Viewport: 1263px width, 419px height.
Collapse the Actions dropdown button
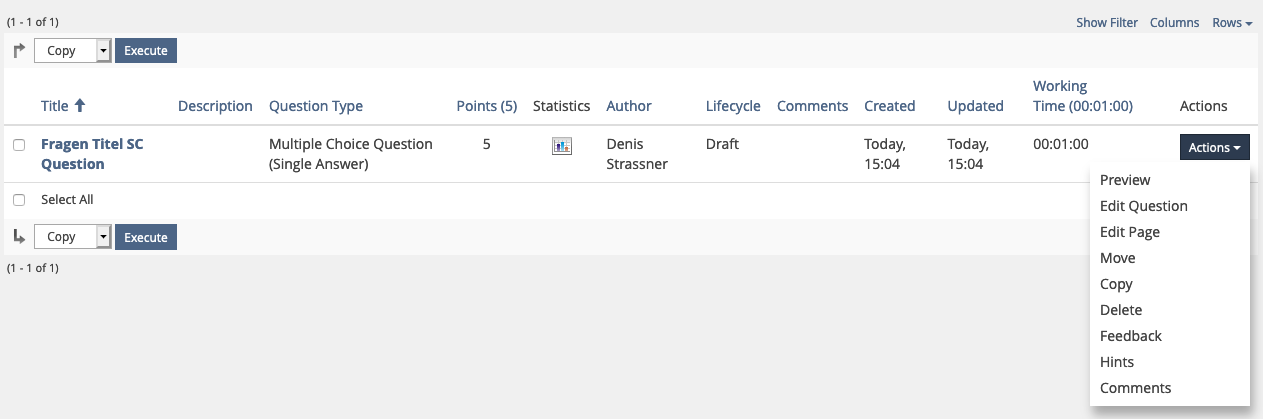point(1214,147)
